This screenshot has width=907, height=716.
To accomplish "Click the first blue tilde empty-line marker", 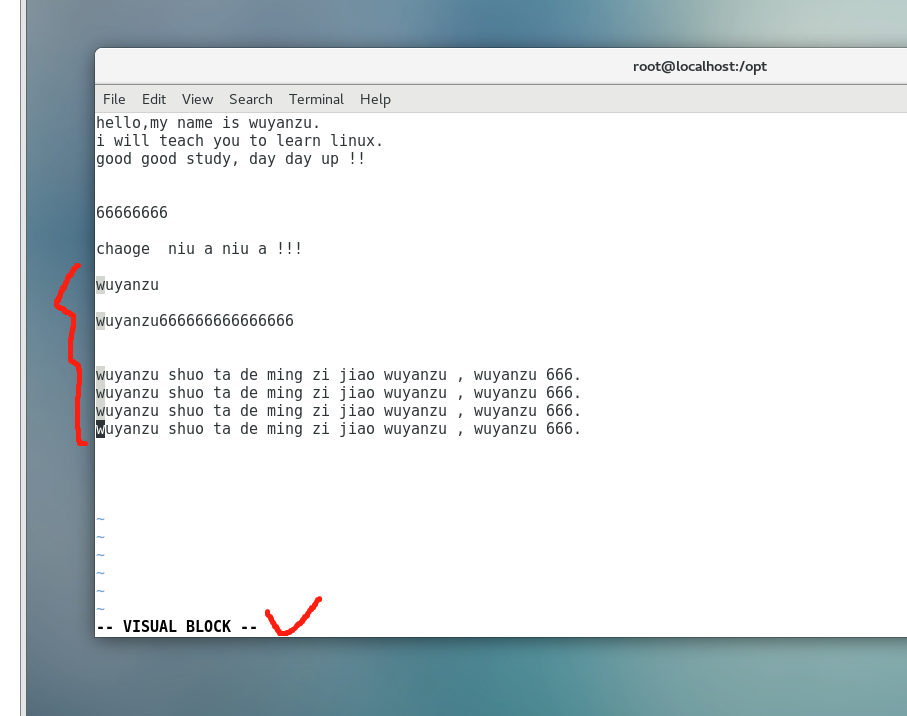I will [100, 519].
